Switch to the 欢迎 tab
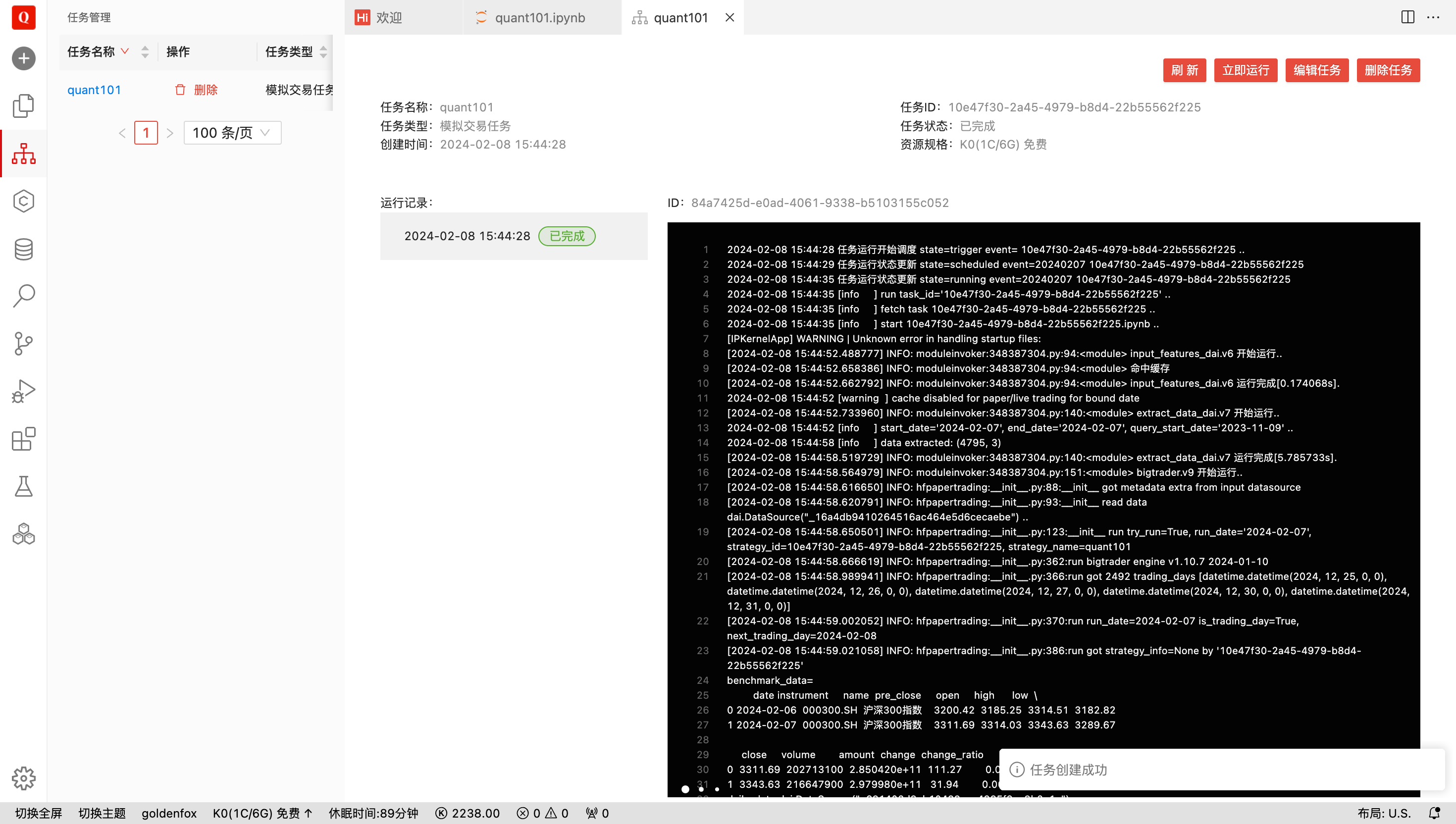This screenshot has width=1456, height=824. tap(389, 17)
